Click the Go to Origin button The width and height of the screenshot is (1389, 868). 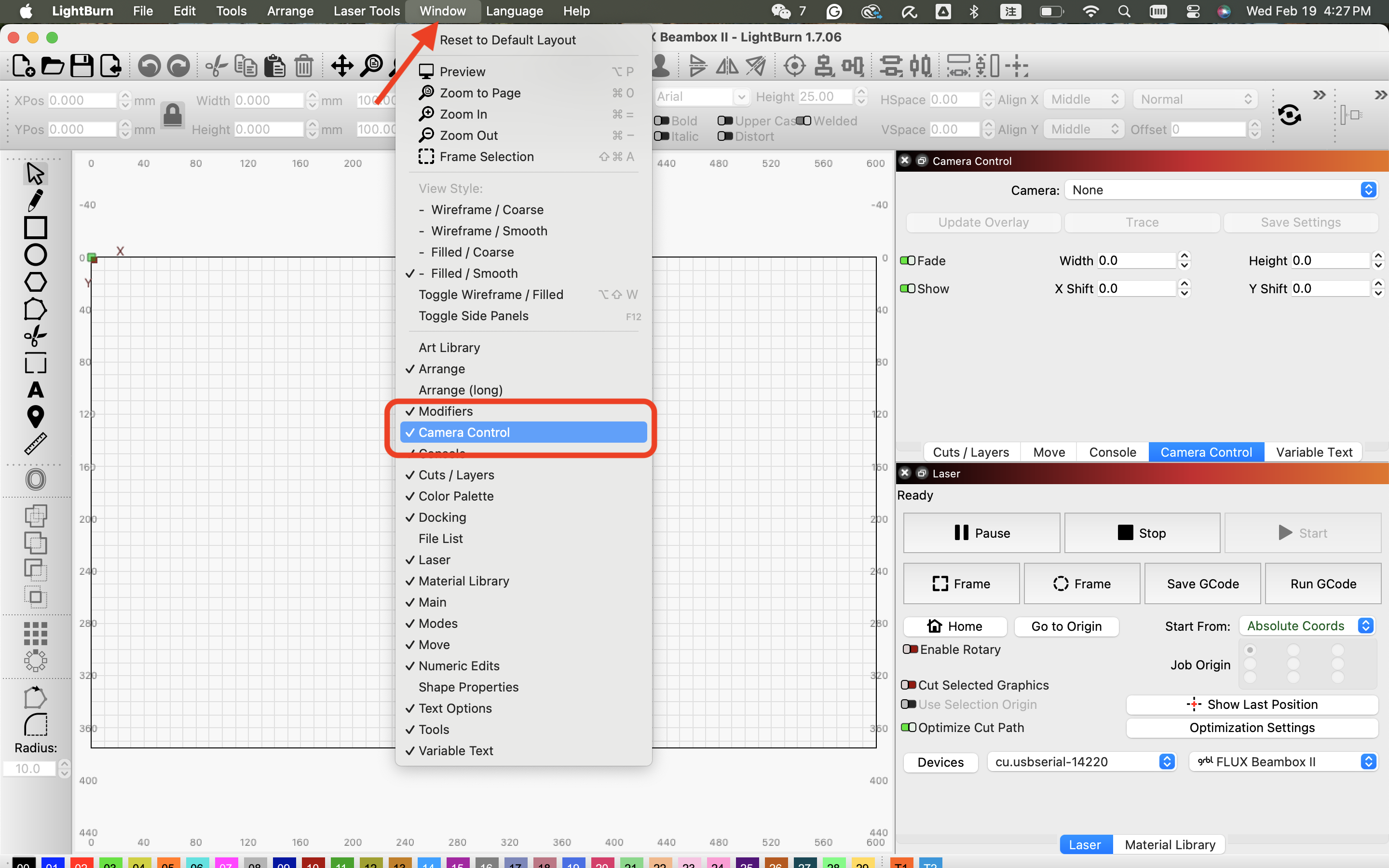[1066, 626]
